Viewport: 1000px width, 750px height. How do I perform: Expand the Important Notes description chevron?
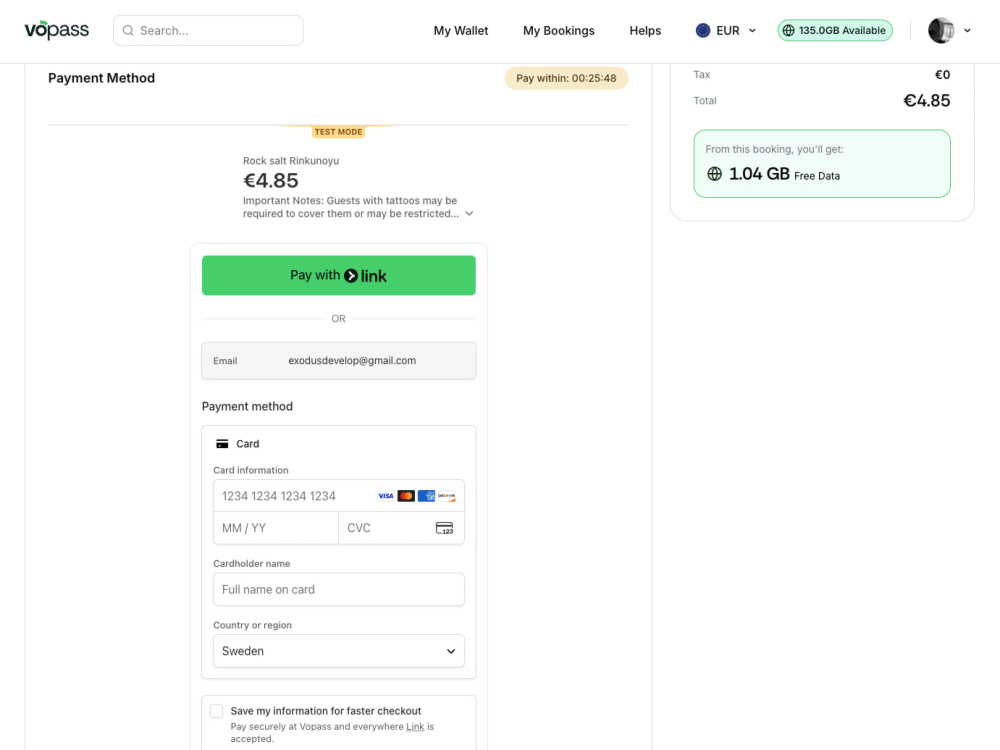point(469,214)
